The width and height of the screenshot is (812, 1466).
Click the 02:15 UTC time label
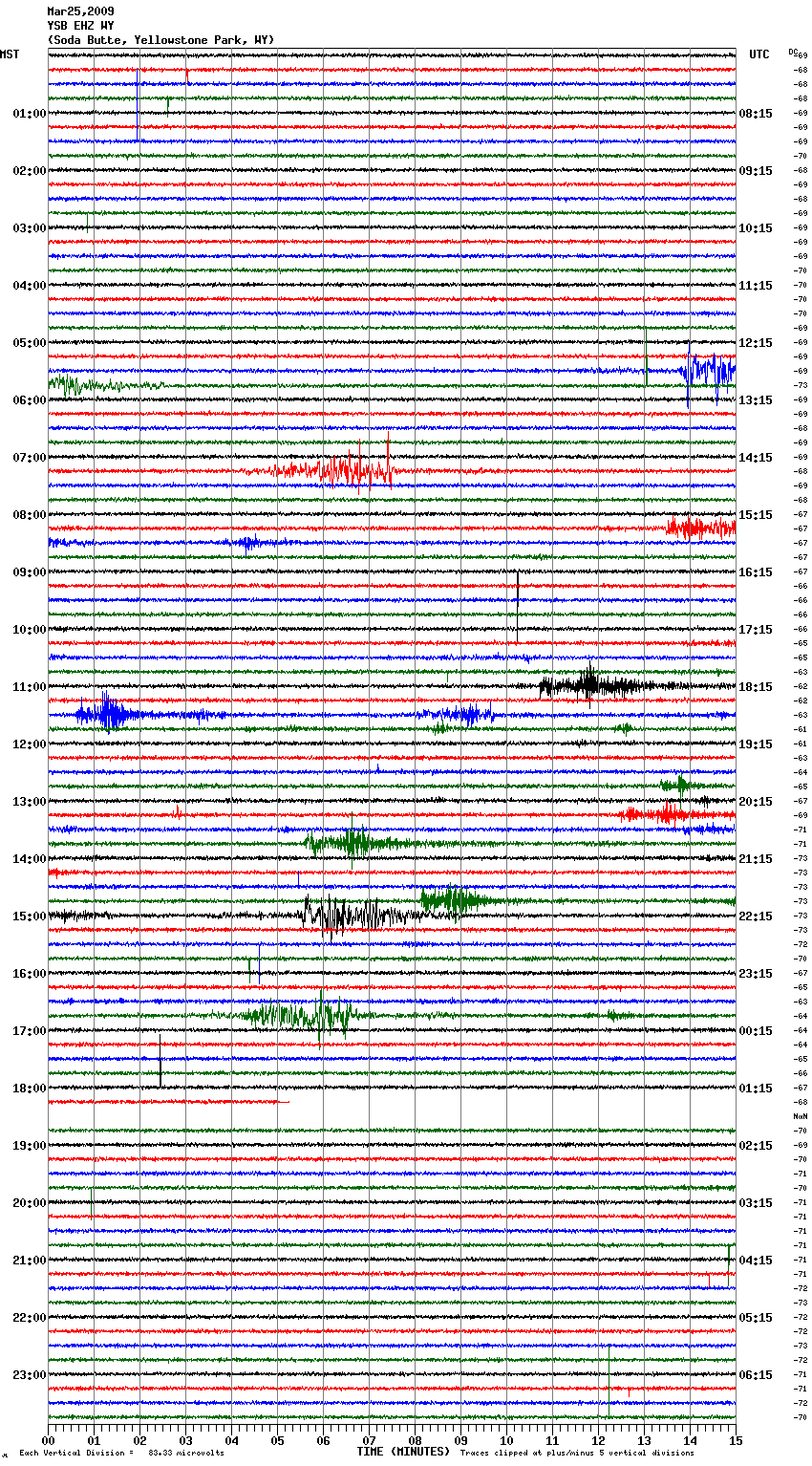tap(756, 1146)
